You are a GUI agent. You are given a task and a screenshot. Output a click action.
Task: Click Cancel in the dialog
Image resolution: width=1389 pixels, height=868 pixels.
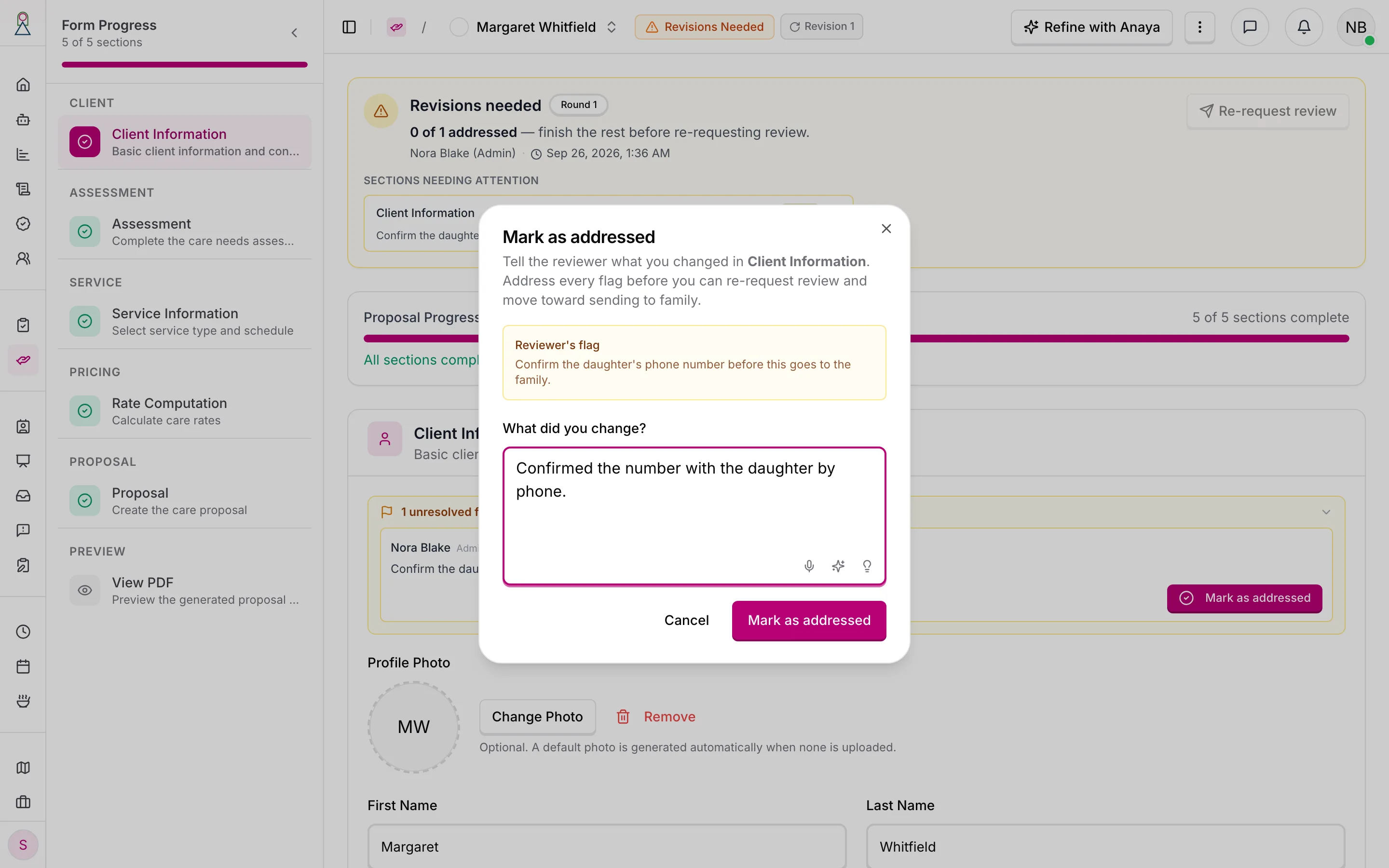[x=686, y=620]
